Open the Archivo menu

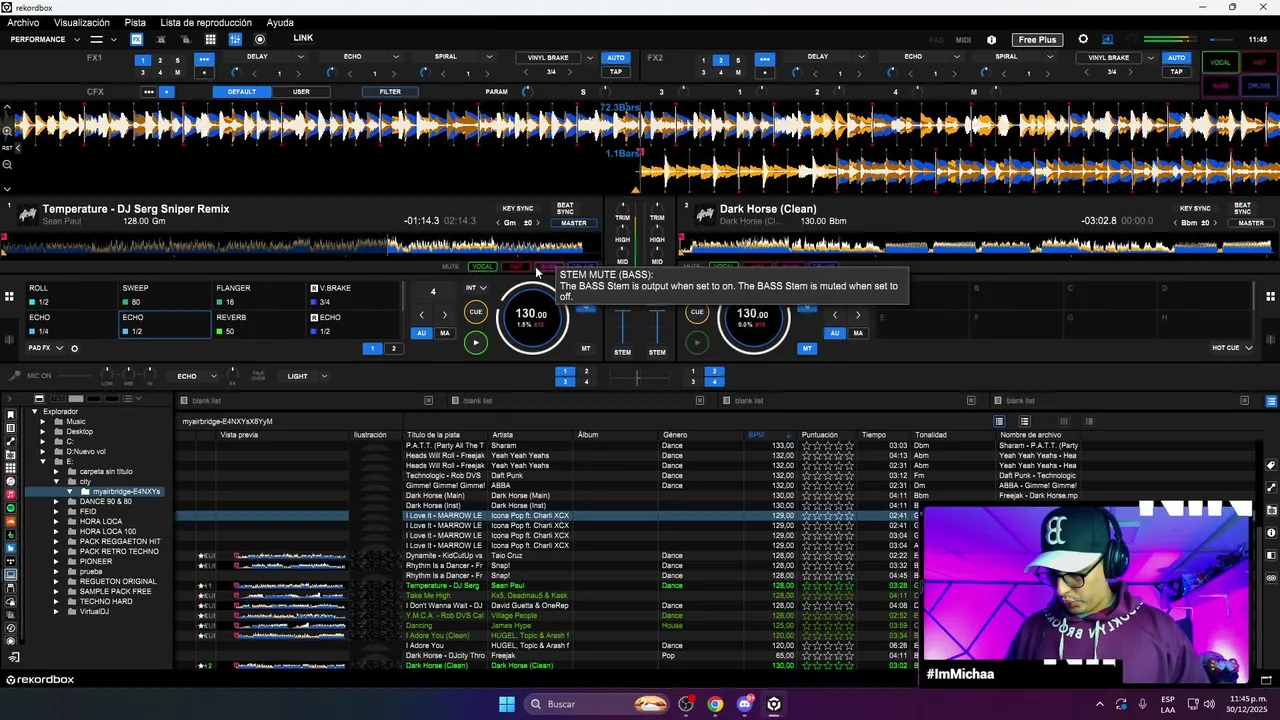tap(23, 23)
